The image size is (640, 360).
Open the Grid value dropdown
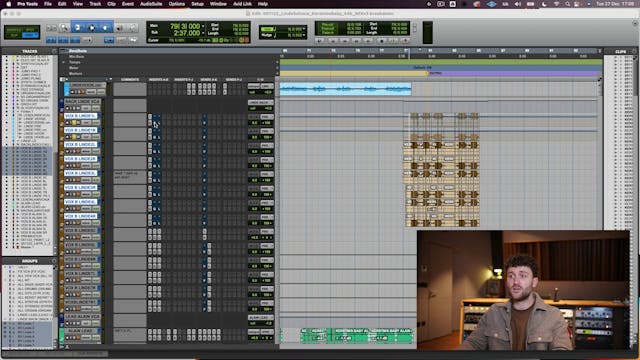(304, 29)
